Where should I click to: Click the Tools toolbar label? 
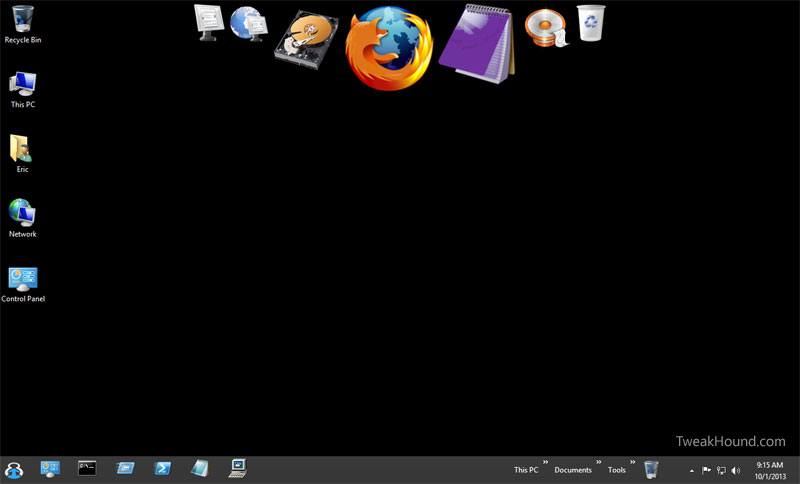(x=616, y=470)
